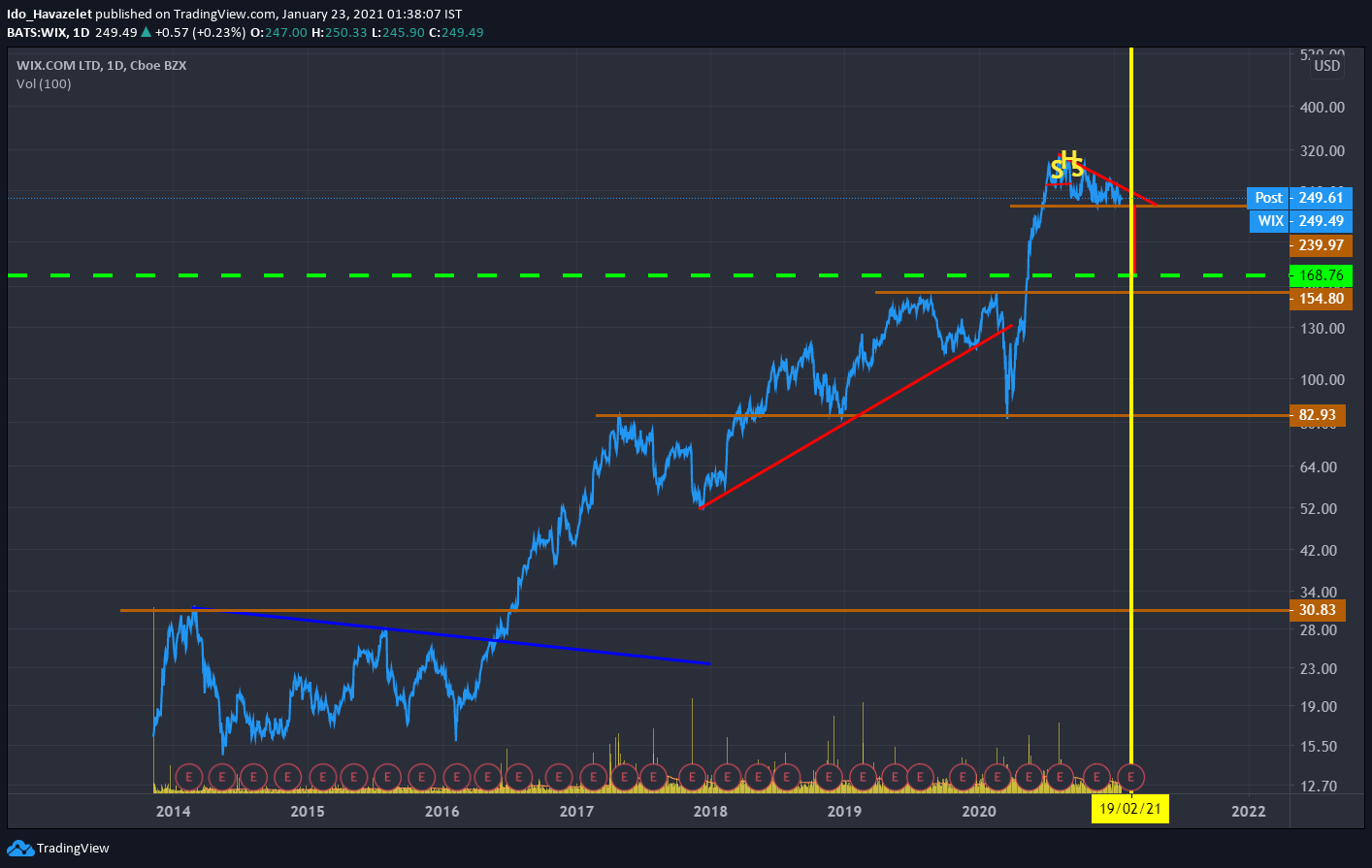Select the Post 249.61 price tag
This screenshot has width=1372, height=868.
coord(1299,198)
